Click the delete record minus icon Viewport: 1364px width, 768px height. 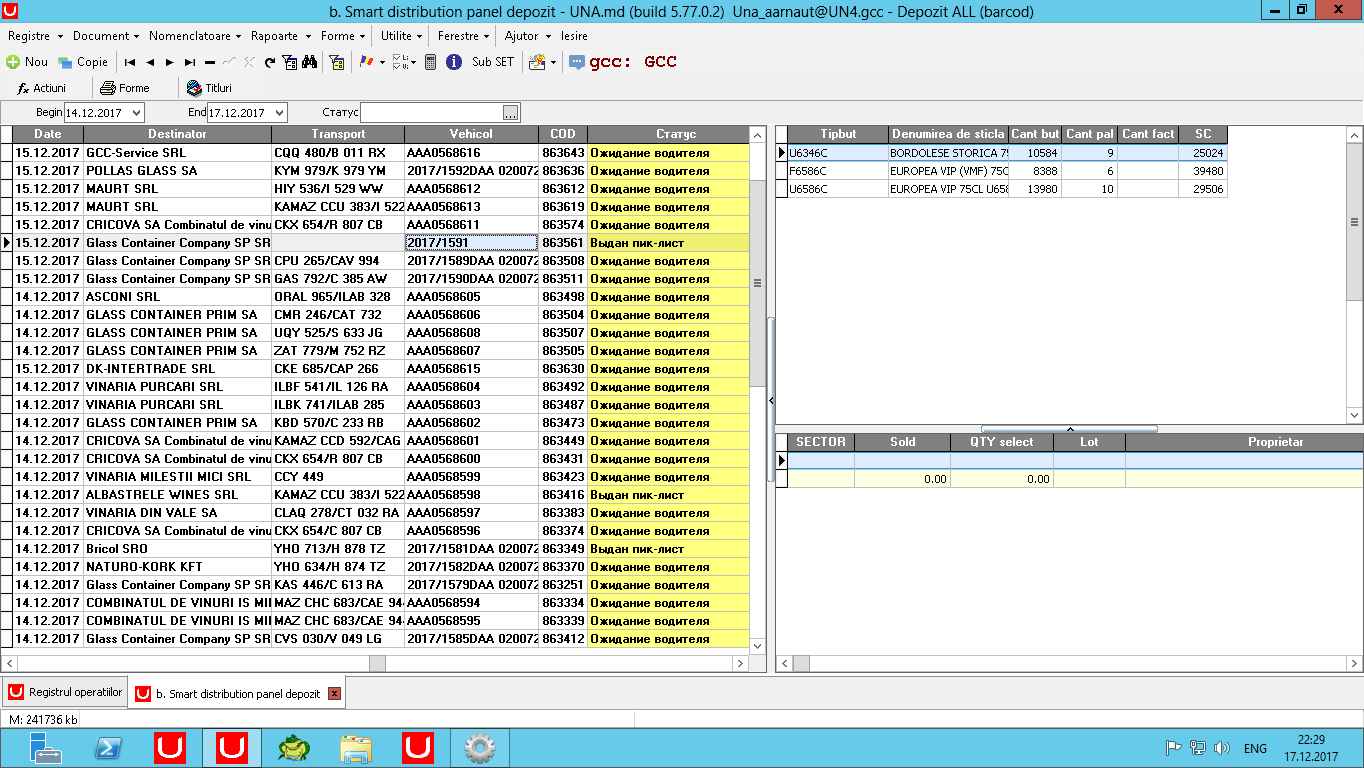coord(211,62)
